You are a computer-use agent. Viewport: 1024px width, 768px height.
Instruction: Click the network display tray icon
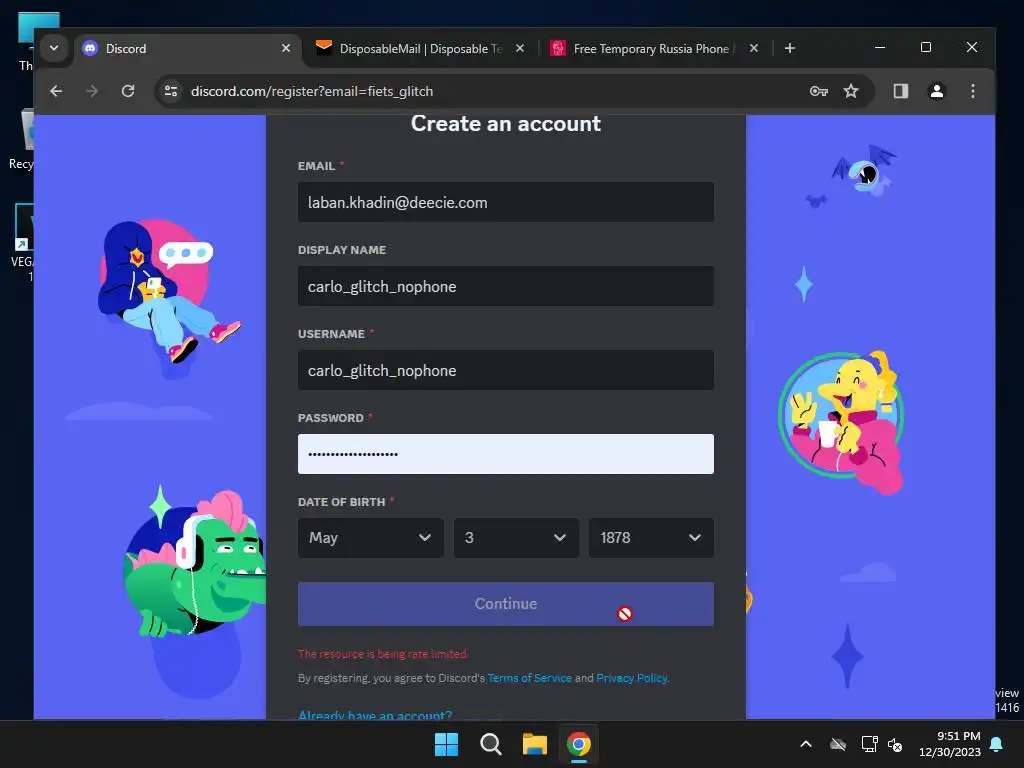pyautogui.click(x=869, y=744)
